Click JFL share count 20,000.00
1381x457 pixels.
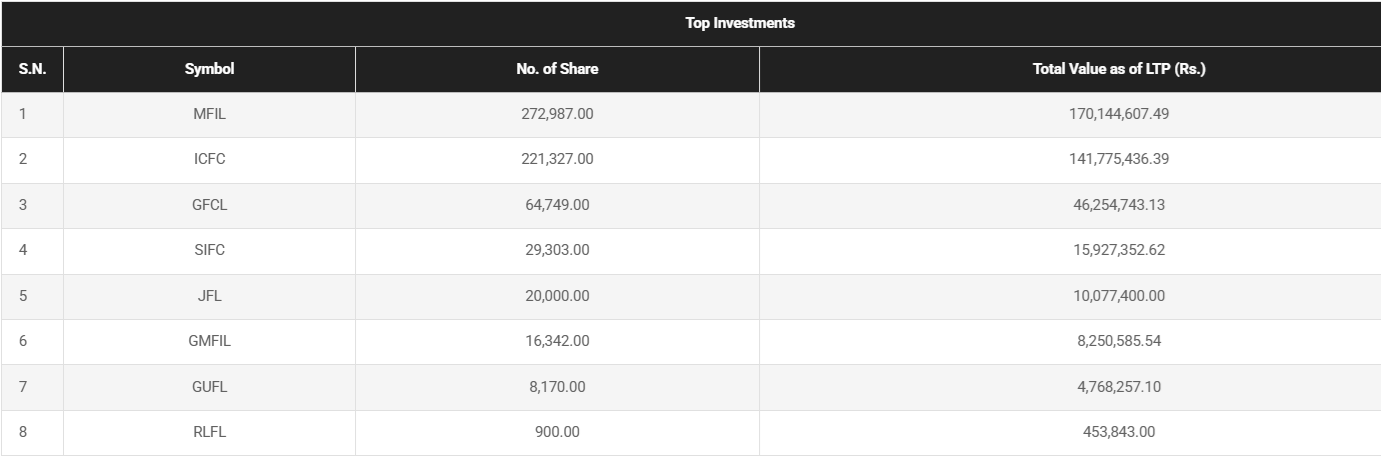[x=557, y=296]
